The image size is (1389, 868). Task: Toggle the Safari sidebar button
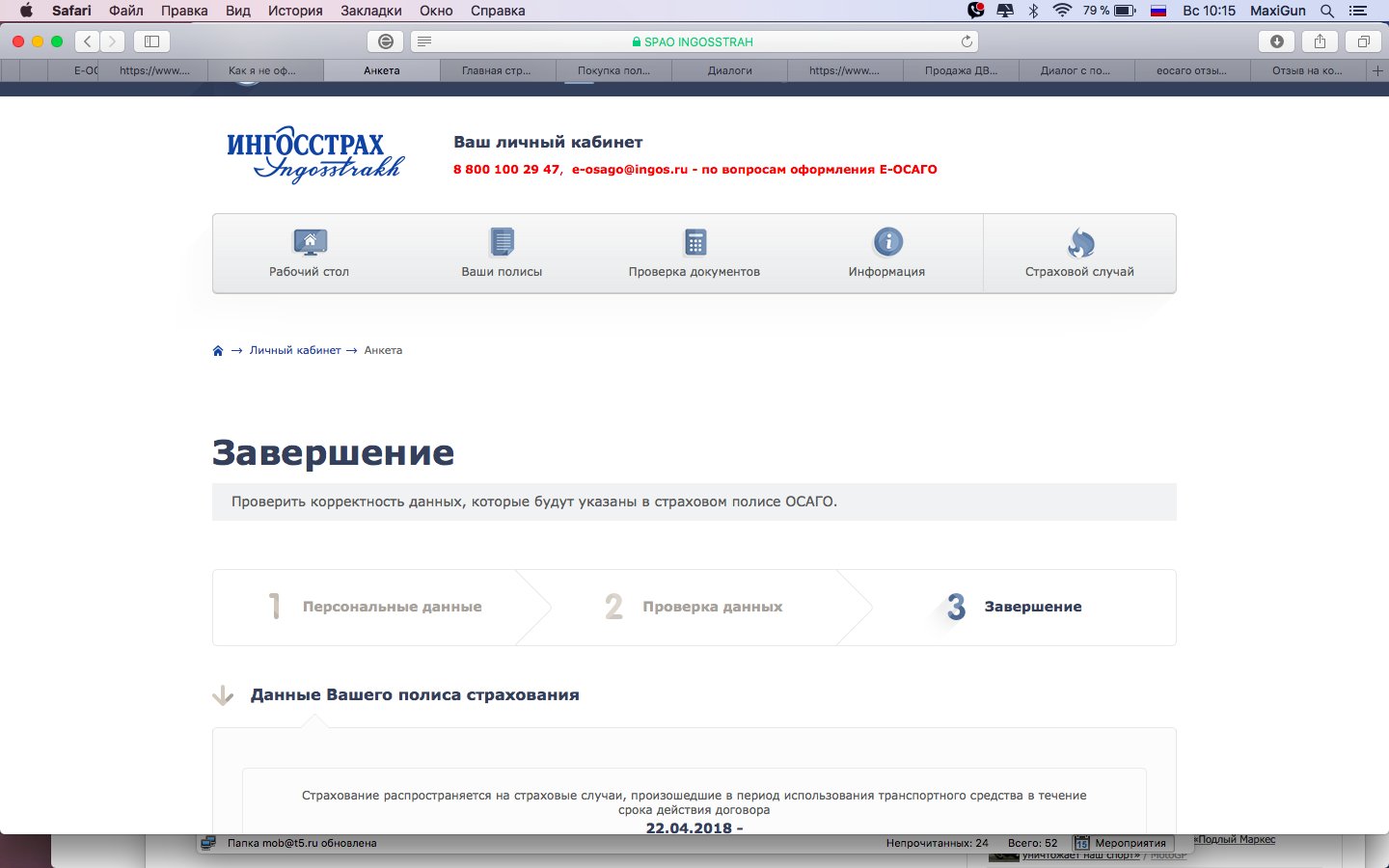click(x=151, y=41)
